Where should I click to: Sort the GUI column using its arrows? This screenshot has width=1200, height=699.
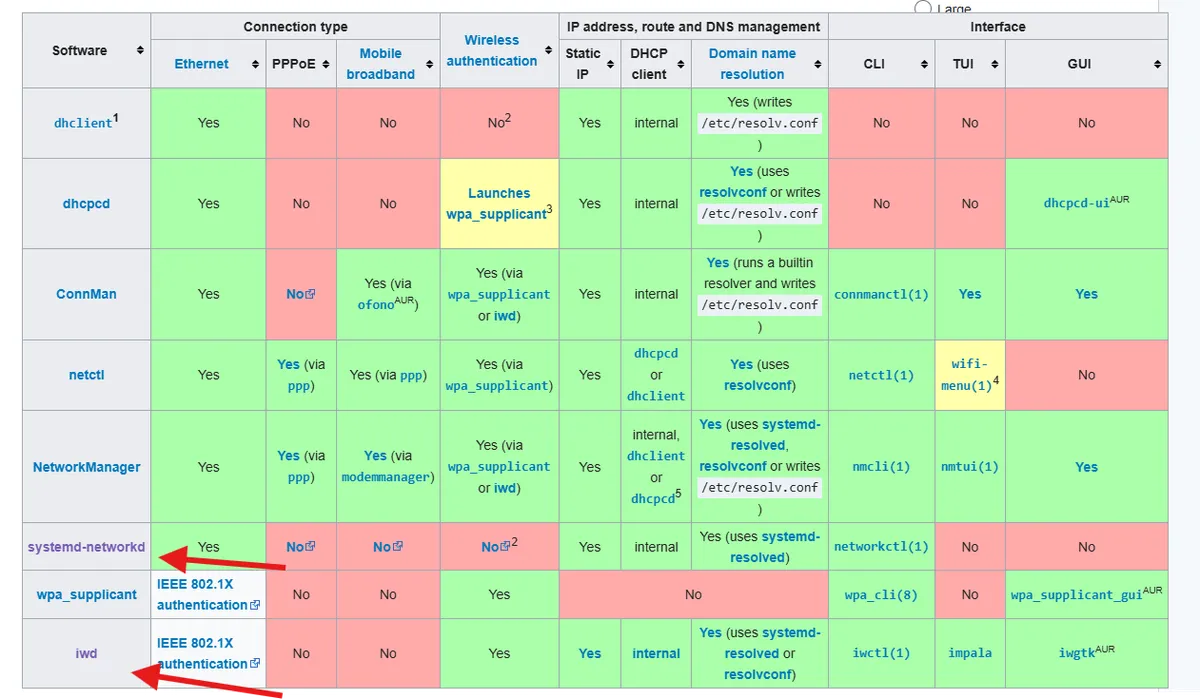point(1157,64)
